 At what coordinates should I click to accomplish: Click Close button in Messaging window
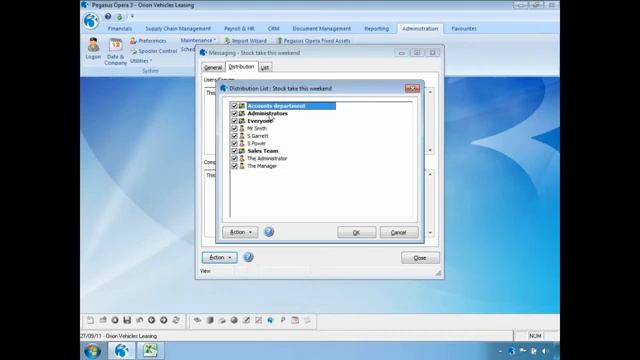pos(420,258)
